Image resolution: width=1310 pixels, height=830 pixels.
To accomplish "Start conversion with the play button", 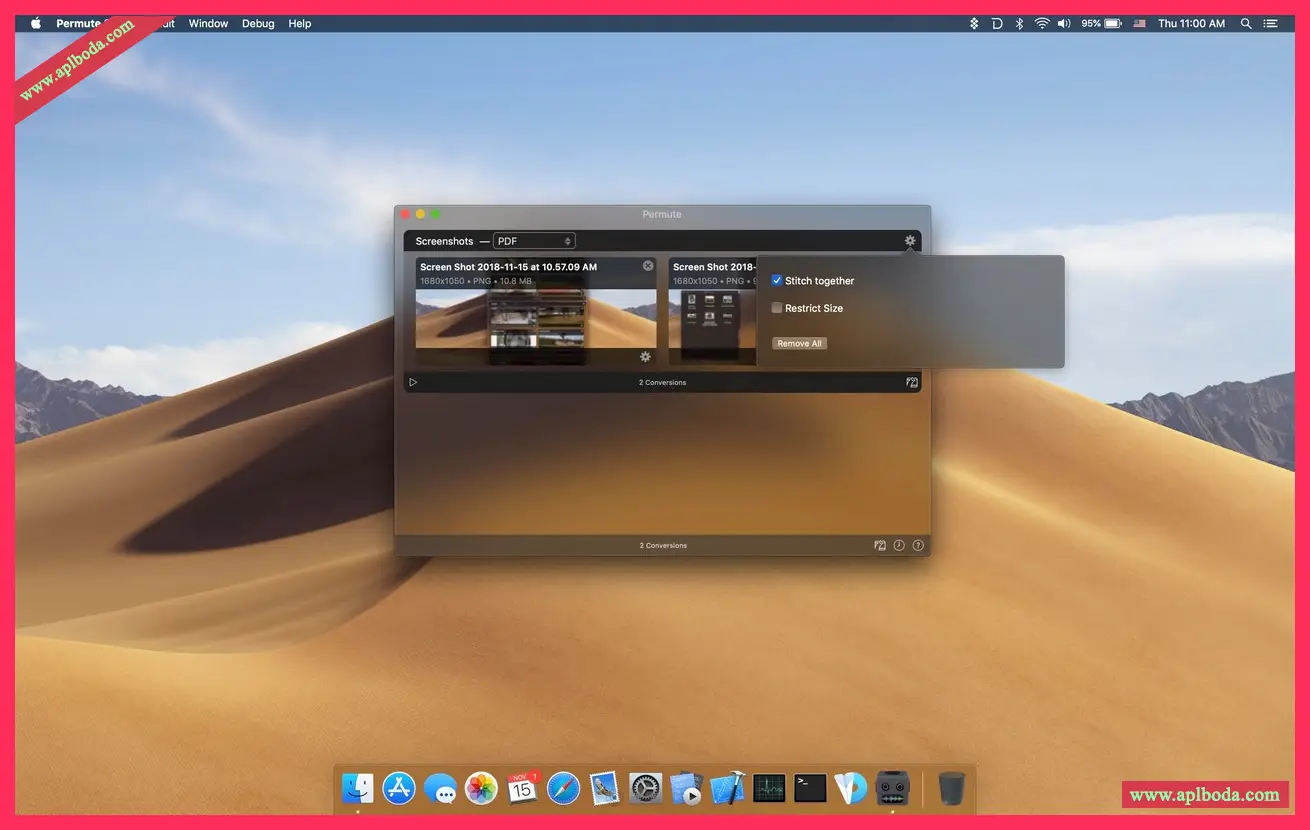I will click(x=413, y=382).
